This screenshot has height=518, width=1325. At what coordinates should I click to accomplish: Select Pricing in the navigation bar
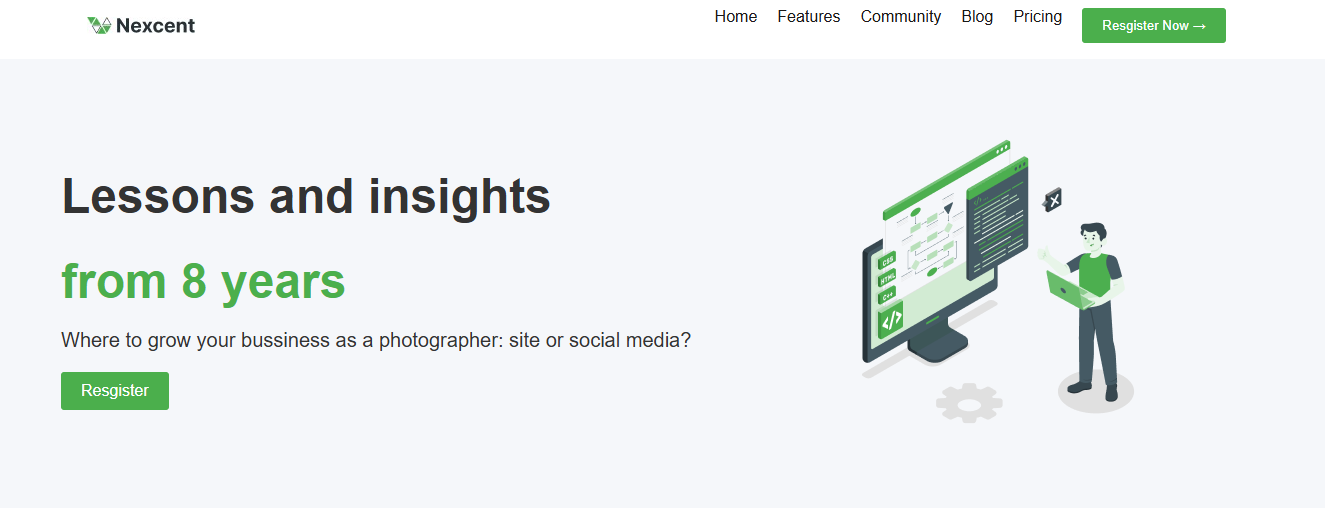1038,17
